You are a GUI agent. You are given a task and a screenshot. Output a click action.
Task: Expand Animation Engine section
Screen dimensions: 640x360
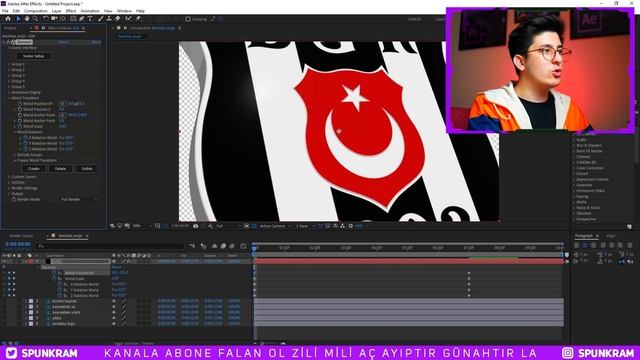[x=9, y=93]
